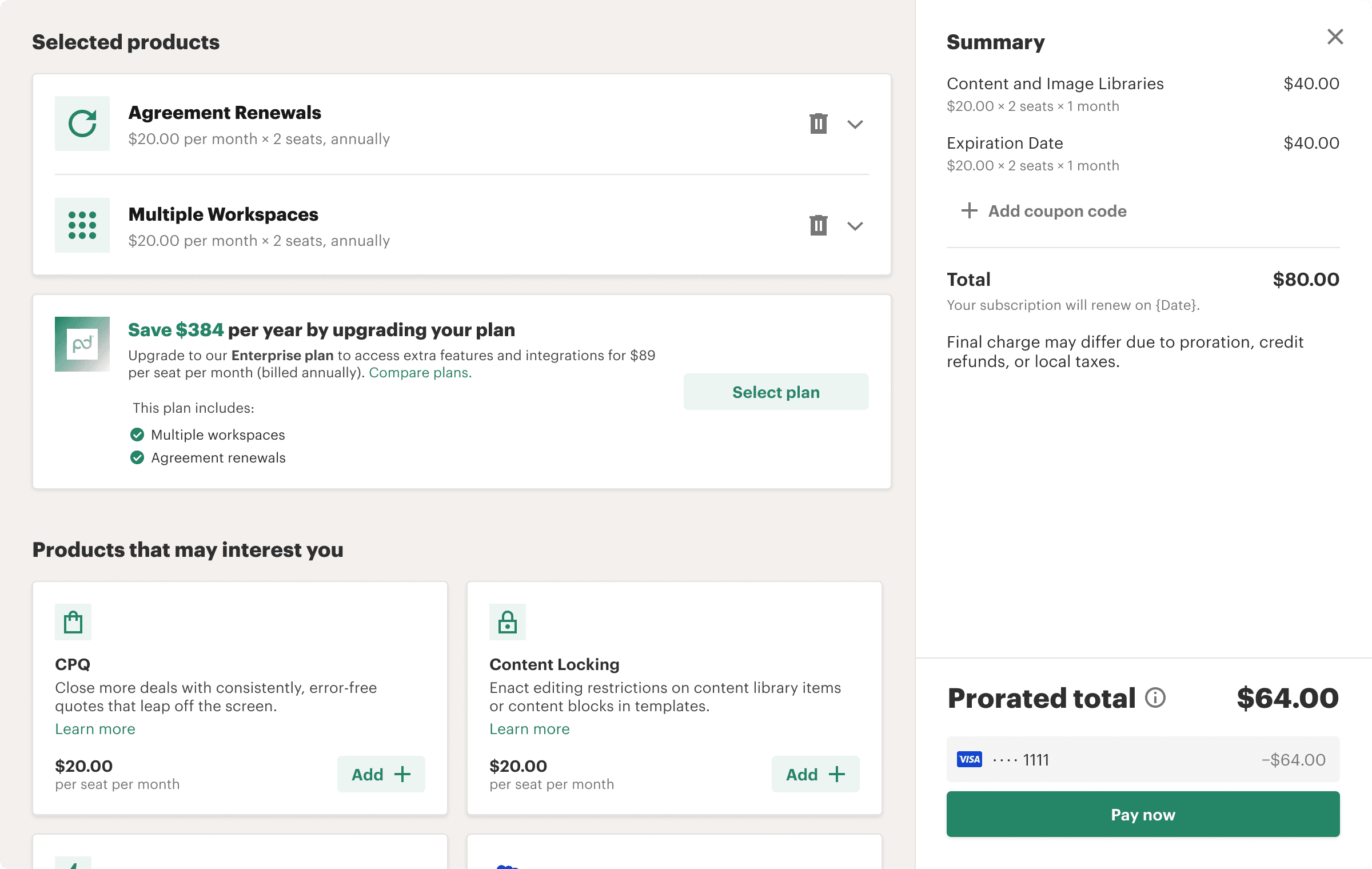Choose Select plan for Enterprise upgrade

point(776,392)
